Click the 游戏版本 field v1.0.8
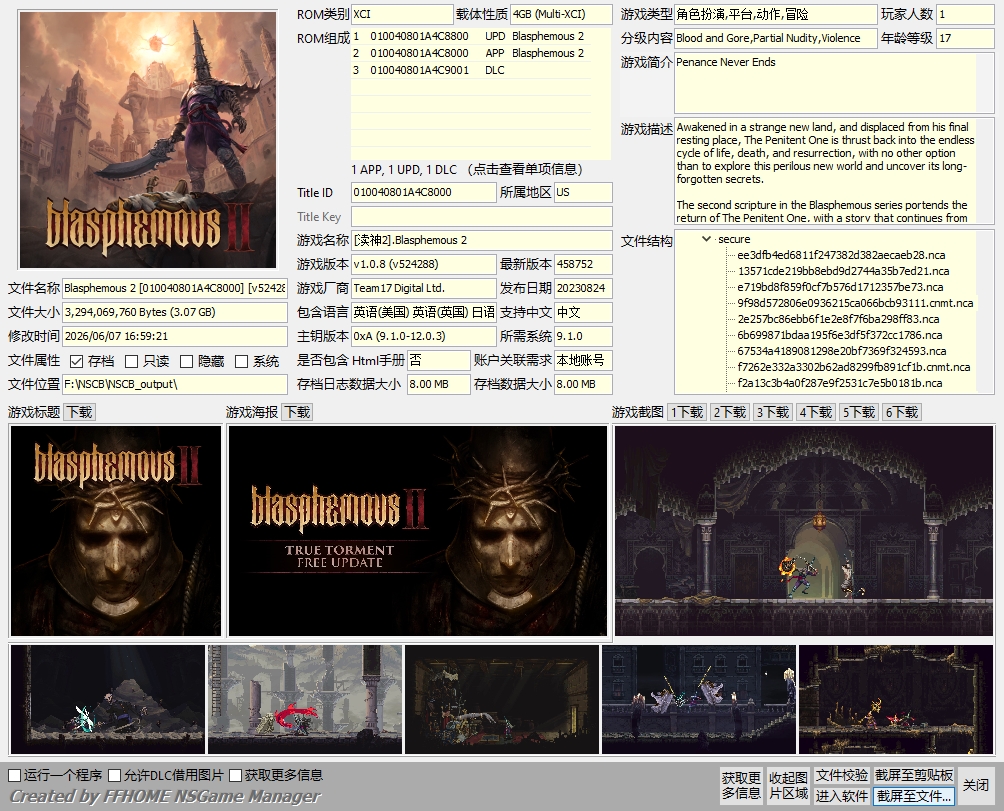The height and width of the screenshot is (811, 1004). (x=423, y=264)
